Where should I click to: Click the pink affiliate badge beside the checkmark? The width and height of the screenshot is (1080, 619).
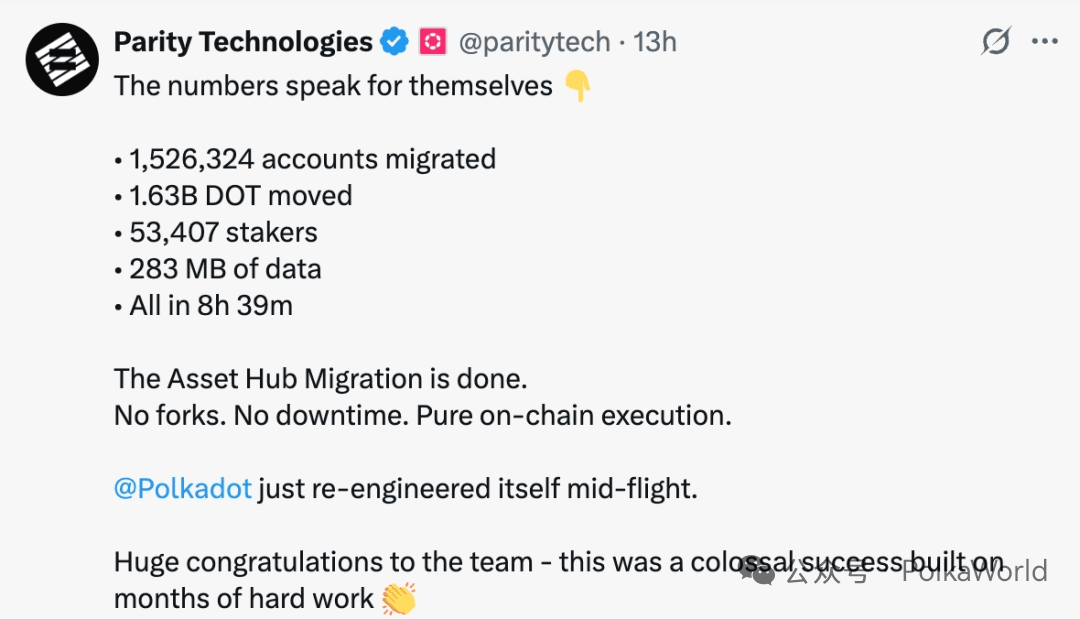[x=432, y=42]
